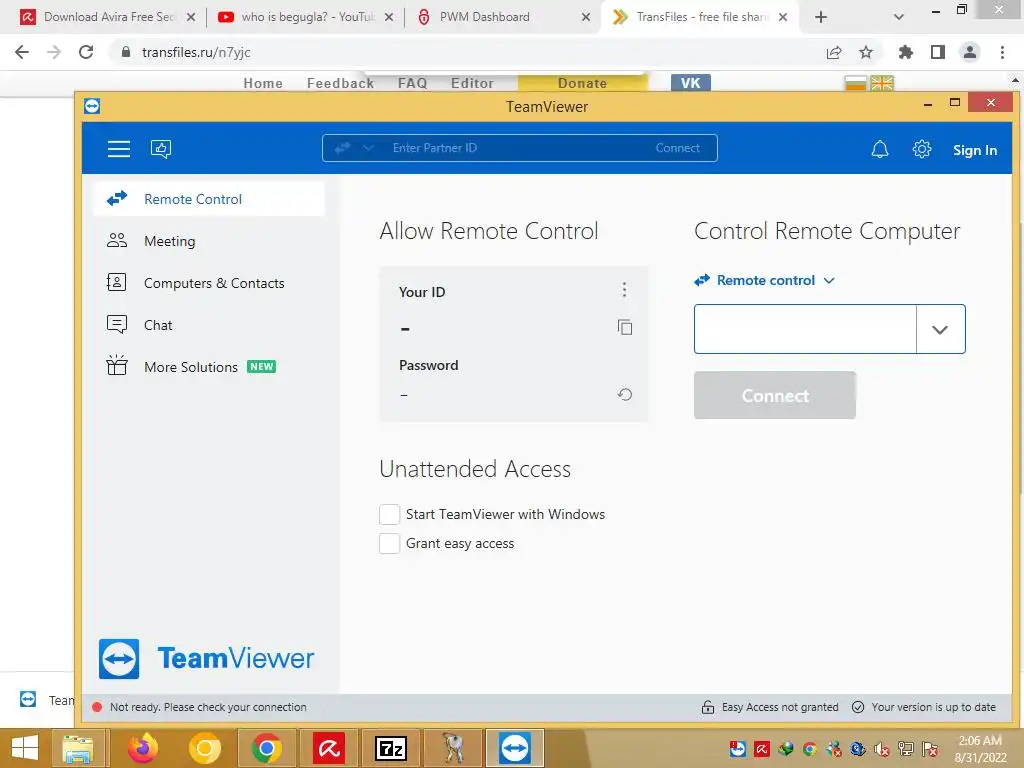This screenshot has height=768, width=1024.
Task: Open the keys app on the taskbar
Action: pyautogui.click(x=453, y=748)
